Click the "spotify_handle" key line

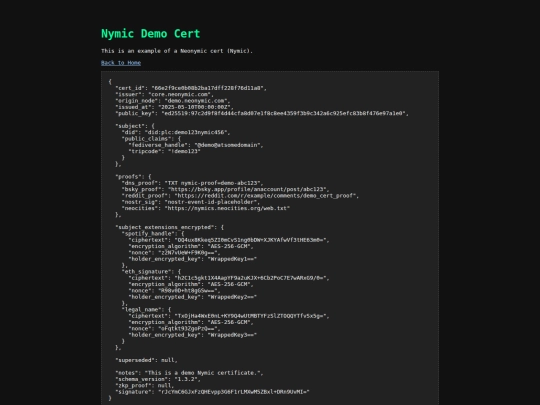click(x=153, y=233)
